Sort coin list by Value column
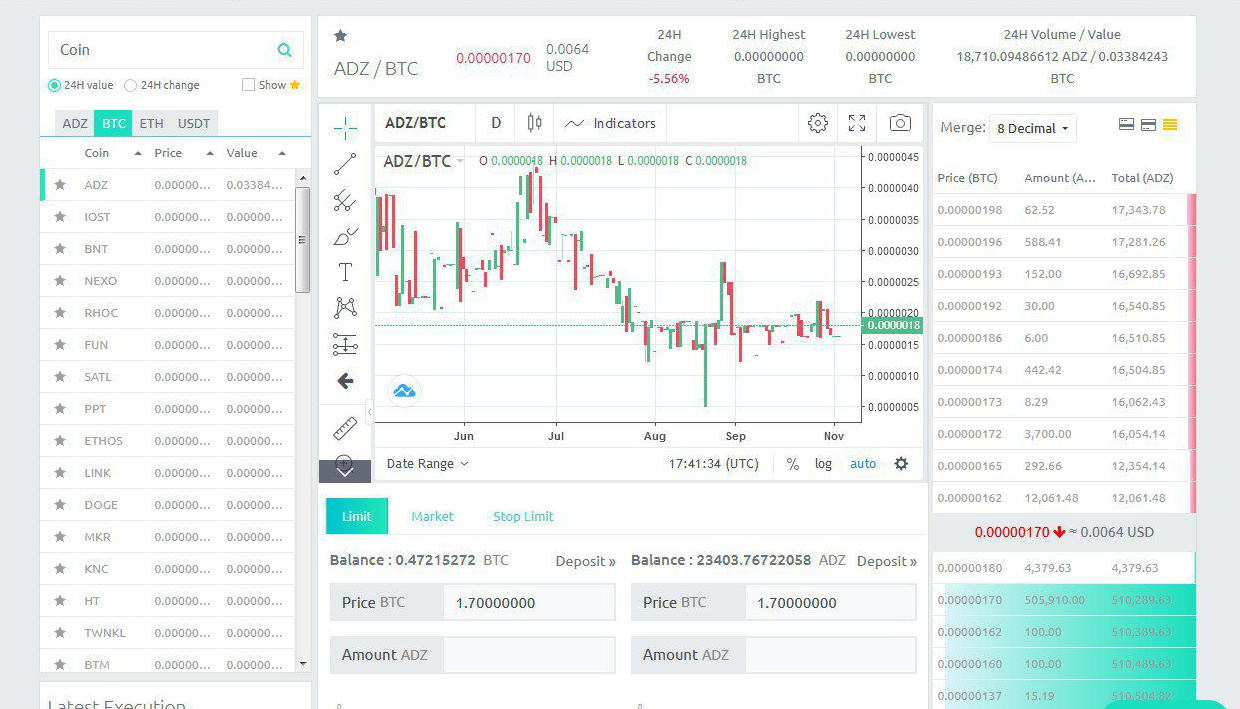 (x=256, y=153)
